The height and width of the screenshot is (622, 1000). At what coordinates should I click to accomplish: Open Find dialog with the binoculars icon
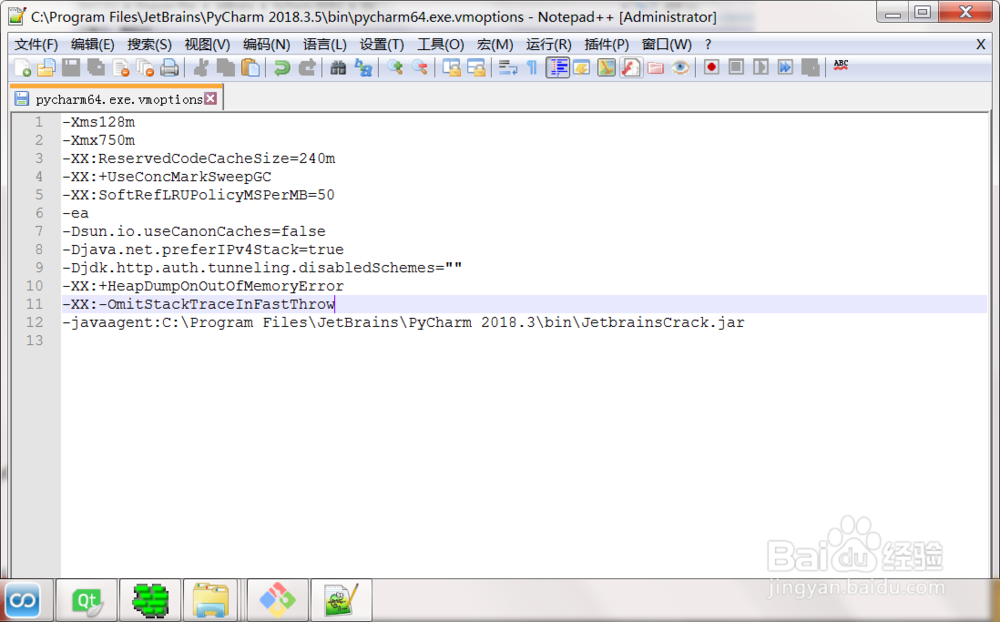(x=338, y=67)
